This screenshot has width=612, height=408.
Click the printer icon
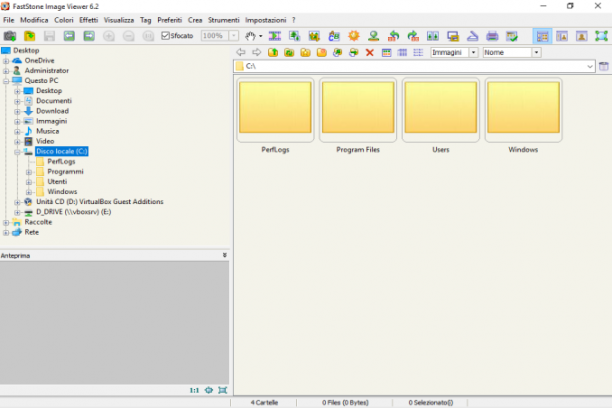coord(492,36)
